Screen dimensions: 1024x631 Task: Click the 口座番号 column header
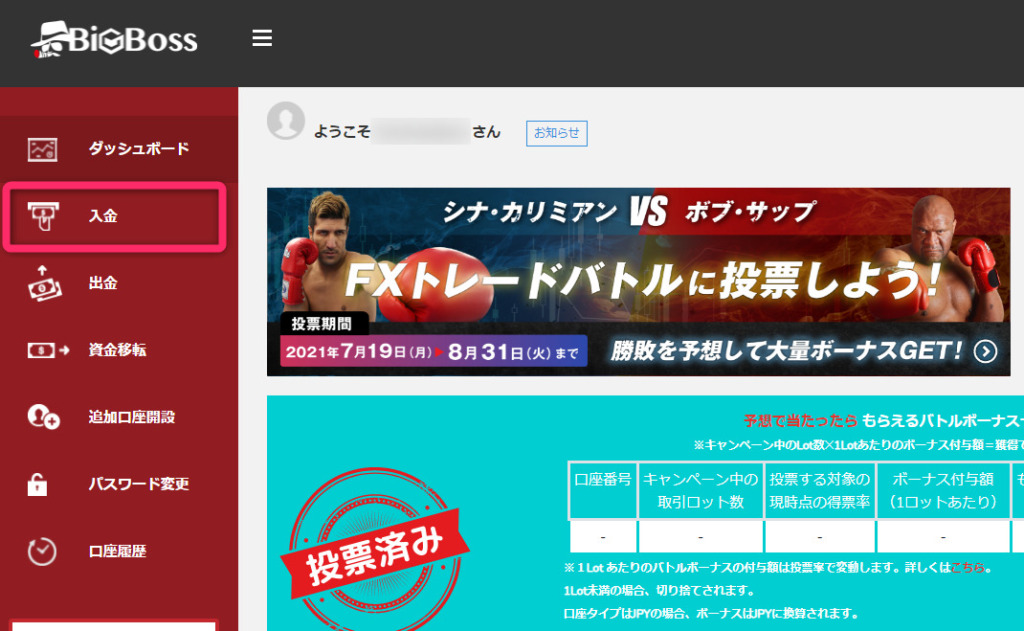click(x=603, y=491)
